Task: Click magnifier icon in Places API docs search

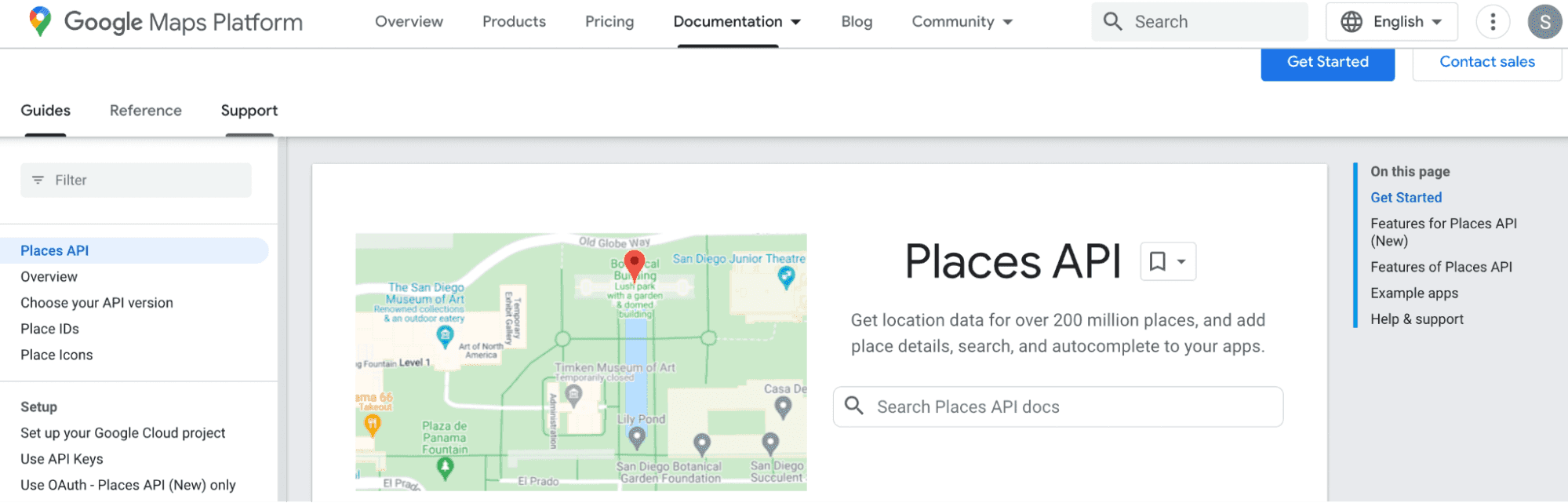Action: click(x=854, y=406)
